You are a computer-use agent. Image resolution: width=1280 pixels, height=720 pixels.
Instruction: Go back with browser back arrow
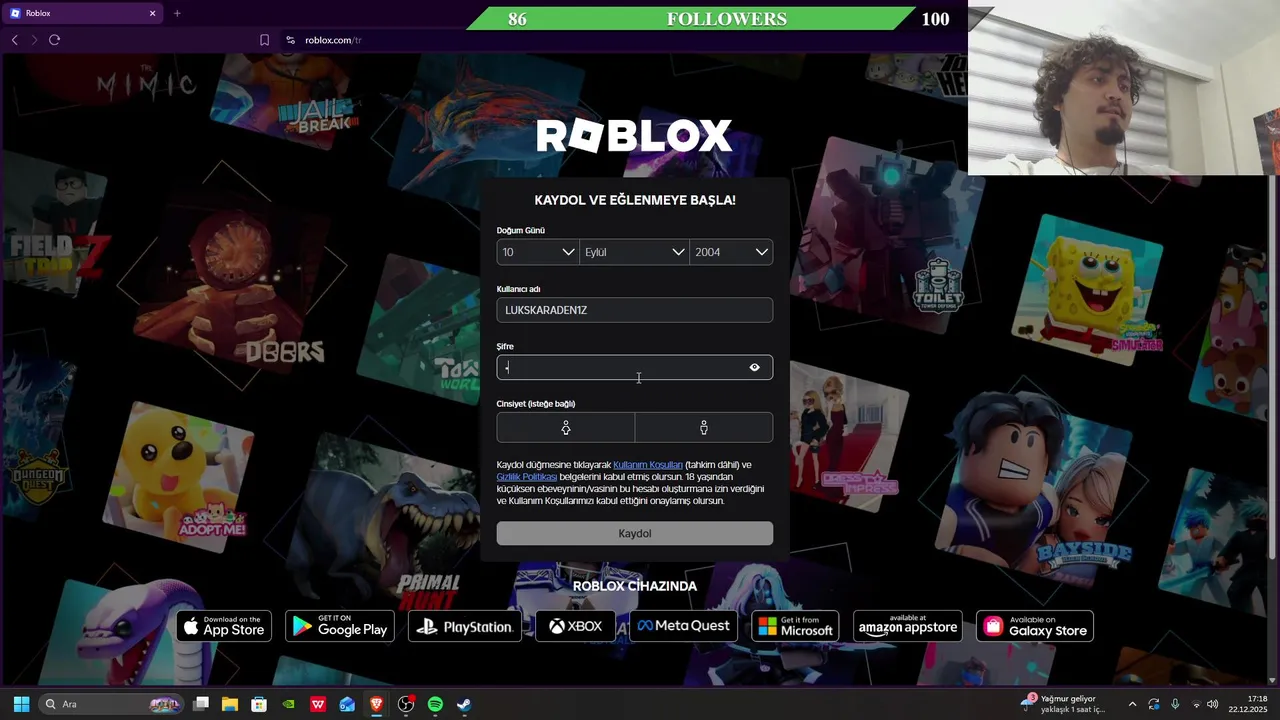tap(14, 40)
